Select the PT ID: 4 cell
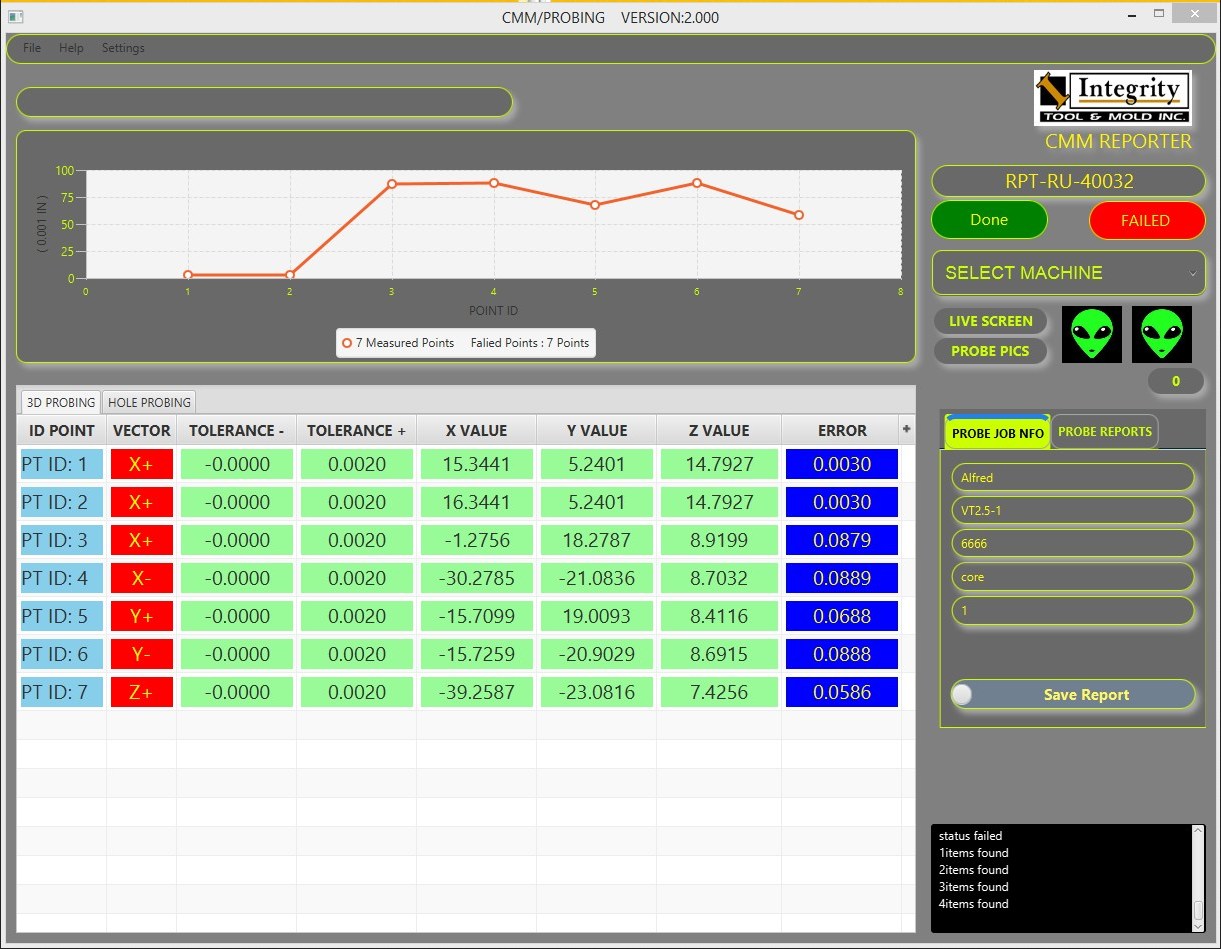Image resolution: width=1221 pixels, height=949 pixels. (62, 578)
